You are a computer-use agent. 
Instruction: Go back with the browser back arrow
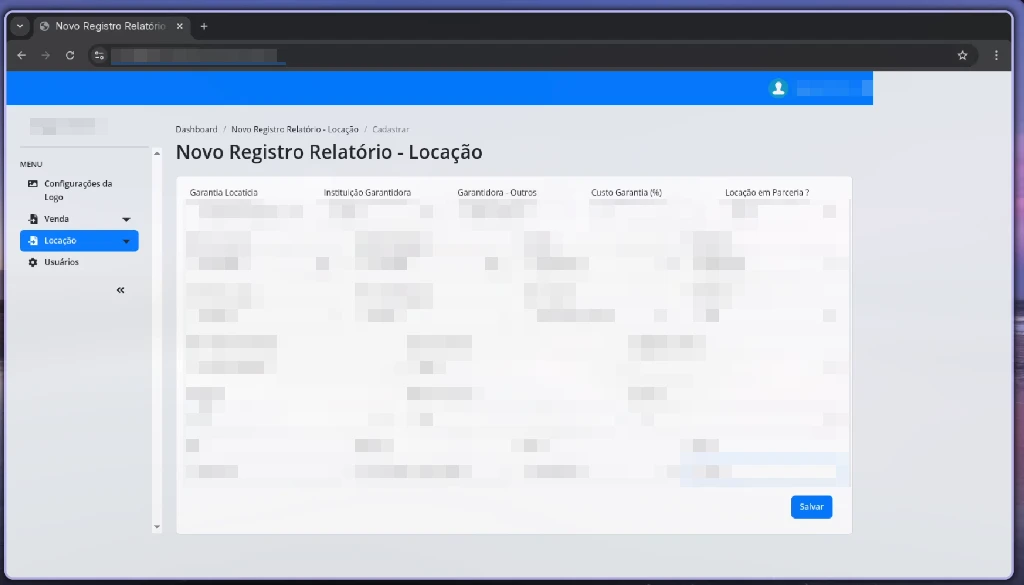click(22, 55)
